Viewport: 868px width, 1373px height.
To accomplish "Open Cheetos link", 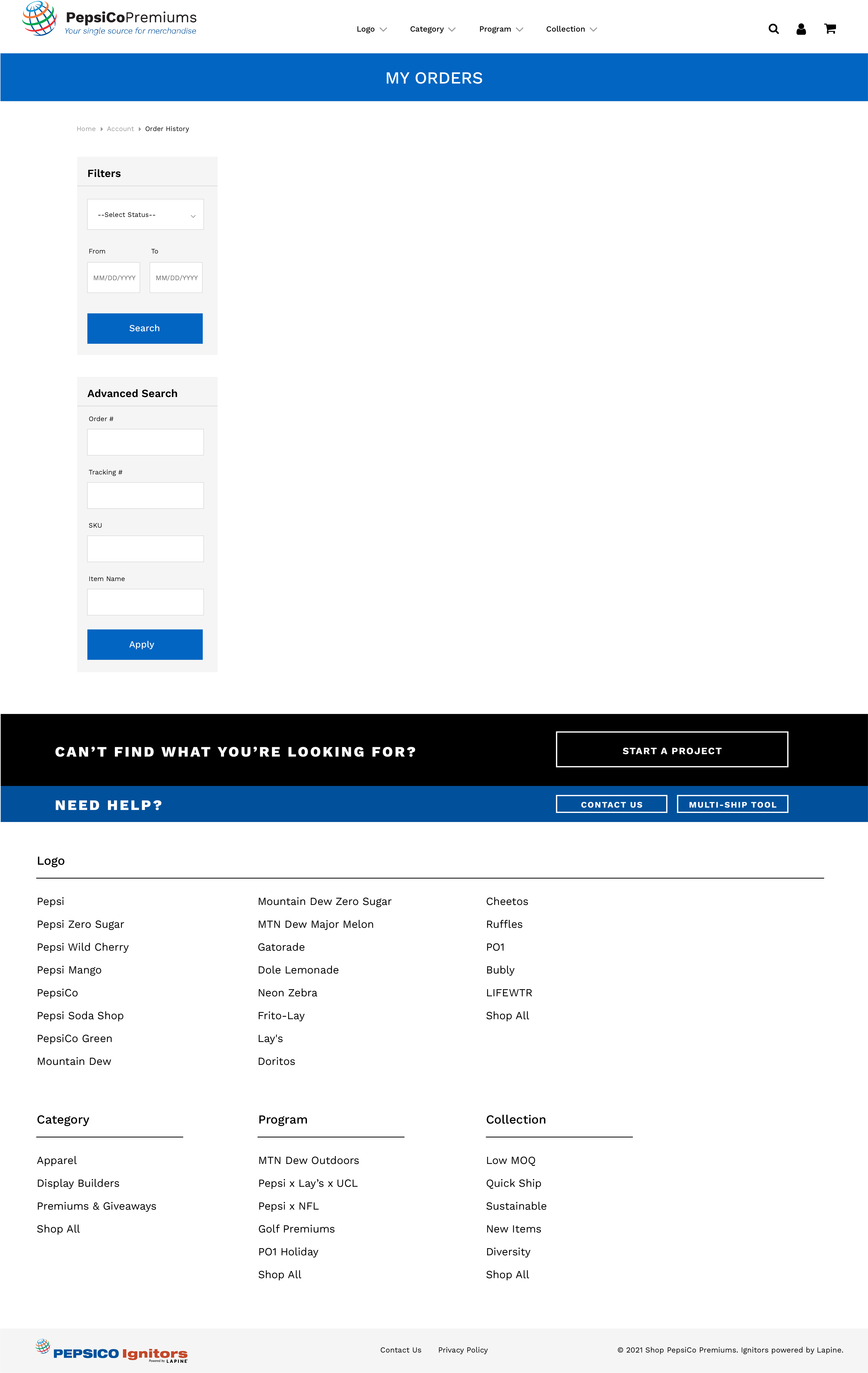I will point(507,901).
